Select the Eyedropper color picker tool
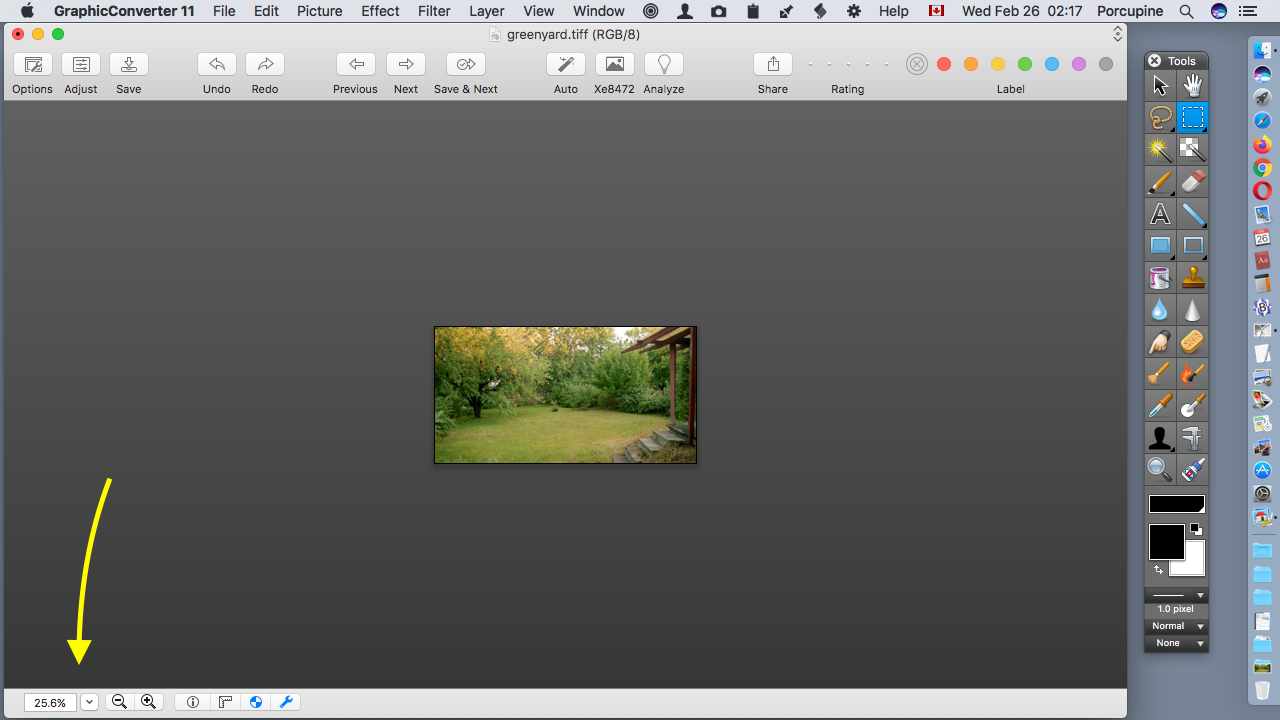The image size is (1280, 720). coord(1160,406)
